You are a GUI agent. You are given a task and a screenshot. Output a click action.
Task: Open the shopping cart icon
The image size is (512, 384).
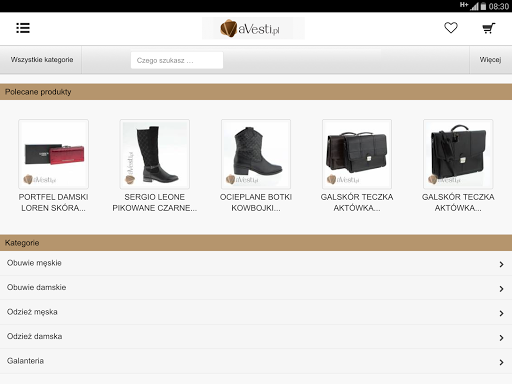[489, 28]
